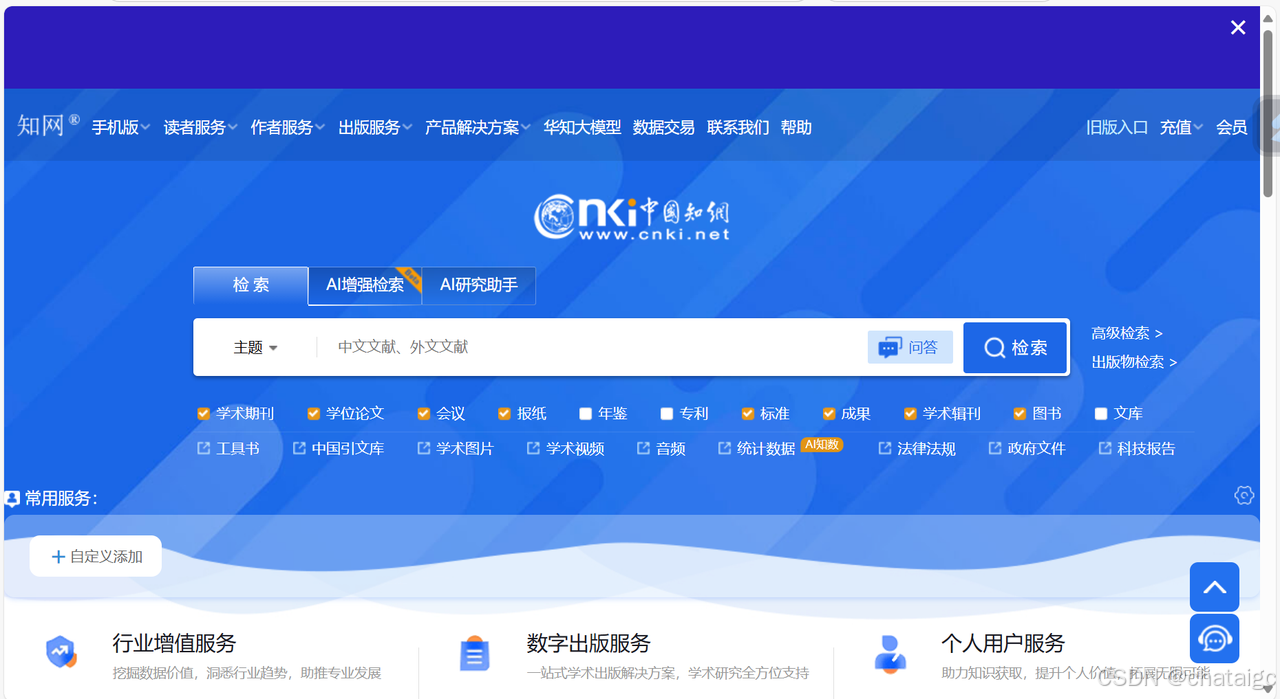
Task: Click the external link icon beside 学术视频
Action: tap(534, 448)
